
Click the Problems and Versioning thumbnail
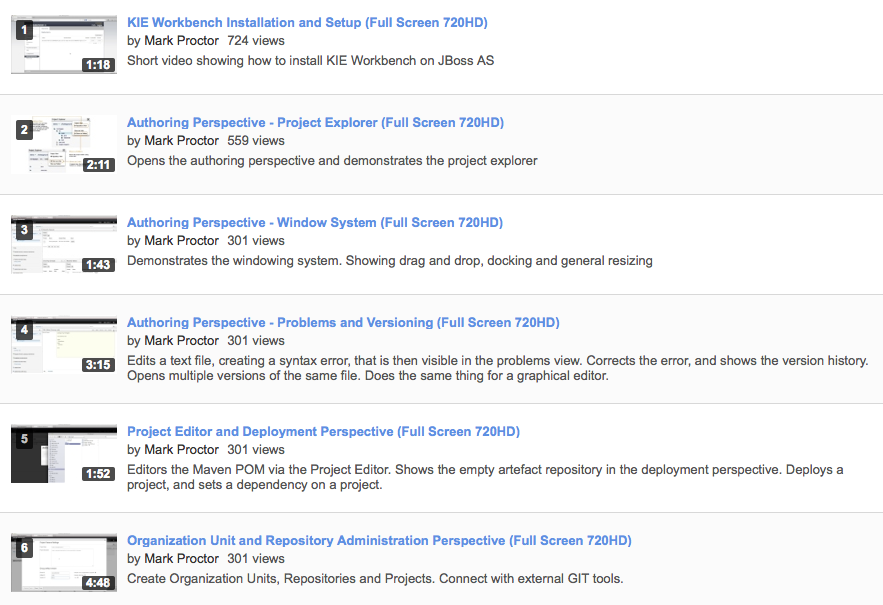64,345
